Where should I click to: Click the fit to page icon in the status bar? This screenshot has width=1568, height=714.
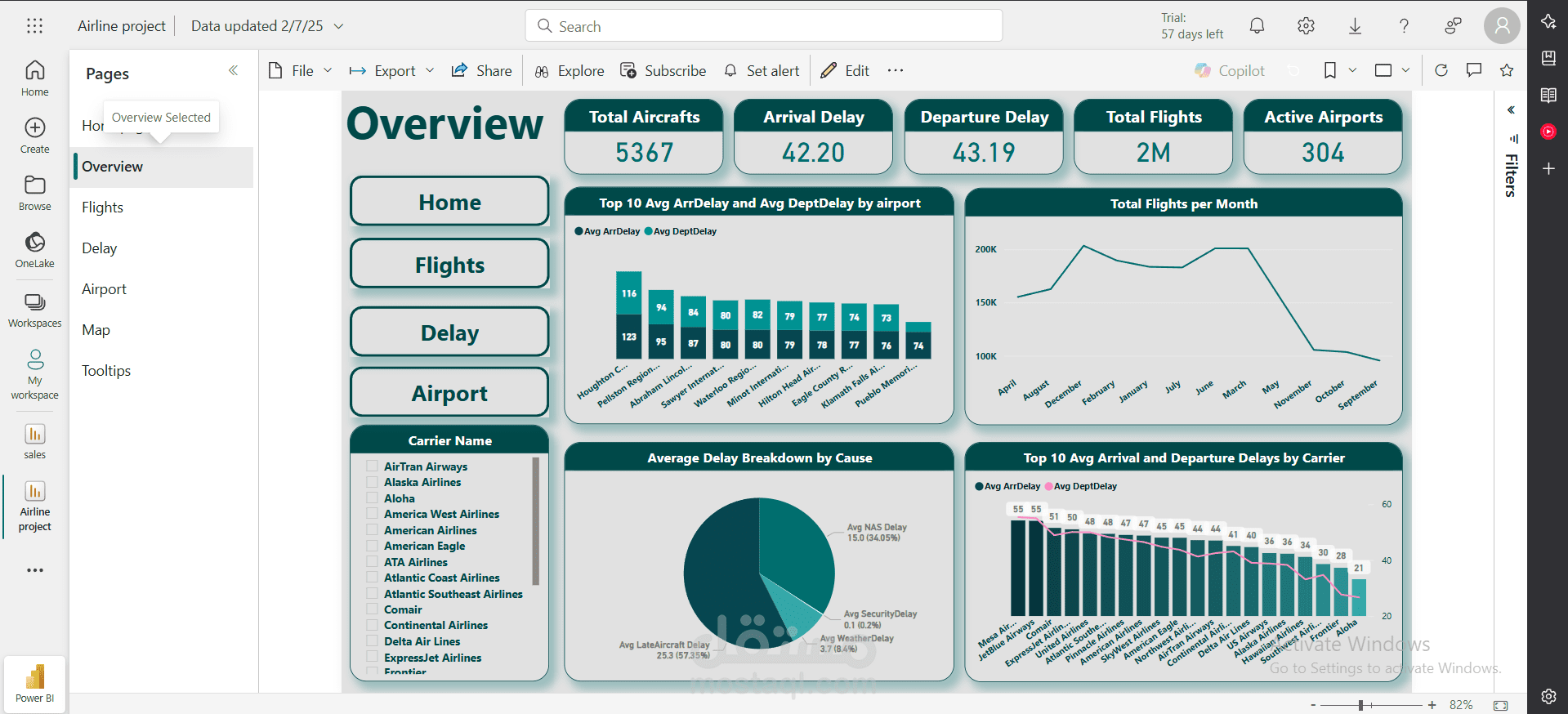pos(1500,705)
